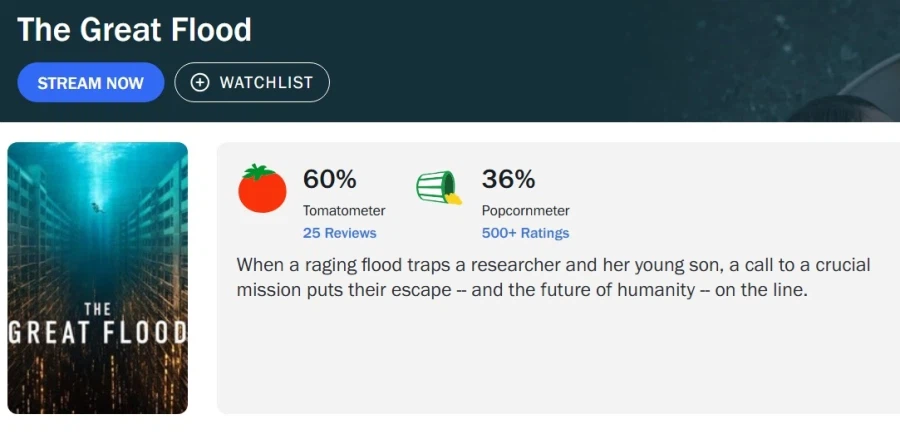This screenshot has width=900, height=434.
Task: Click the Popcornmeter label text
Action: pos(526,211)
